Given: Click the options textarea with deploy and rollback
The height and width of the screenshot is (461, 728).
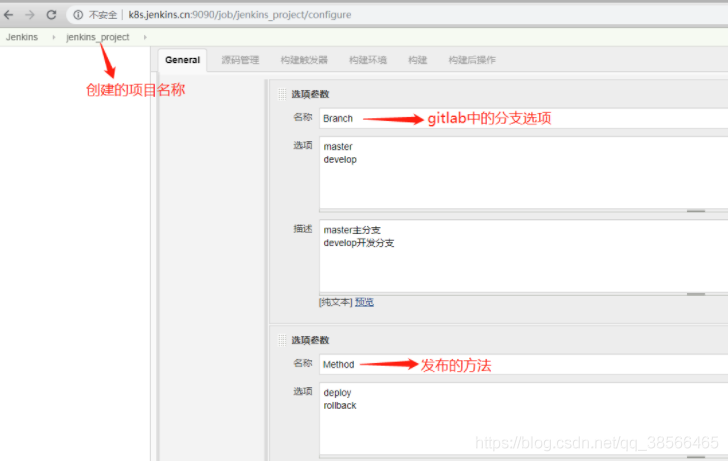Looking at the screenshot, I should point(523,419).
